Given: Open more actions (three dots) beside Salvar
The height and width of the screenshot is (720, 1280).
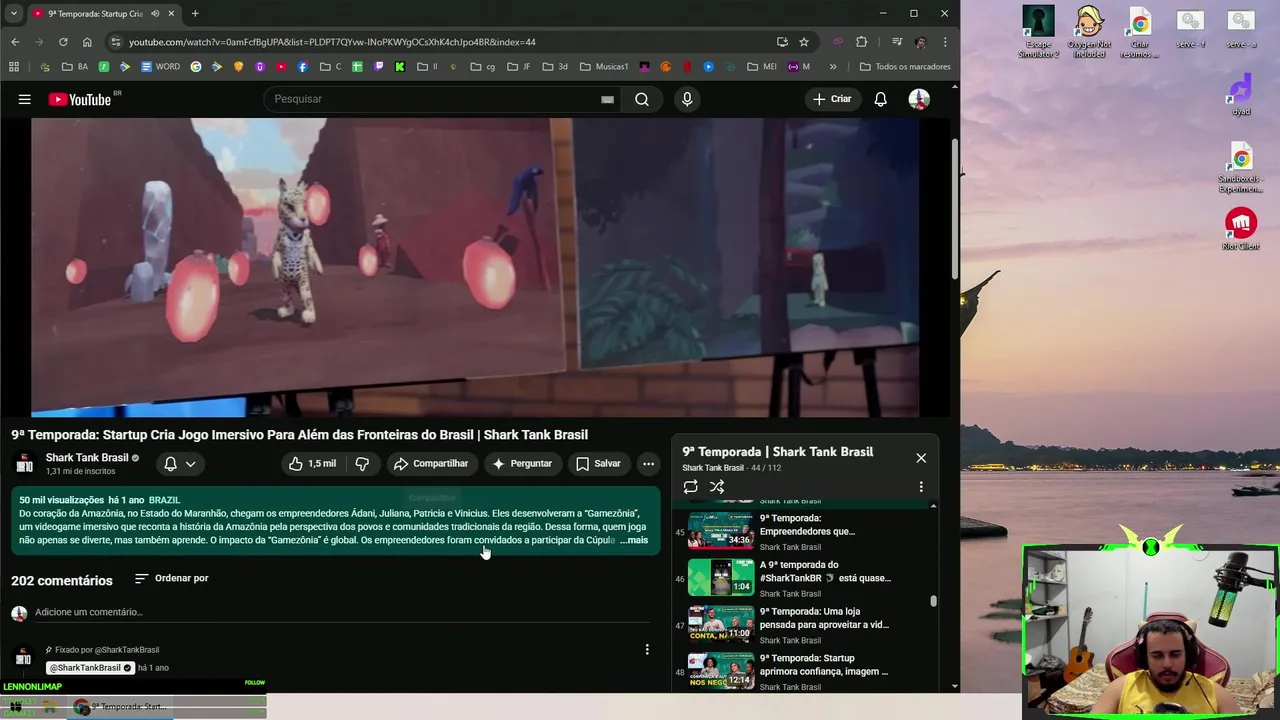Looking at the screenshot, I should 648,463.
